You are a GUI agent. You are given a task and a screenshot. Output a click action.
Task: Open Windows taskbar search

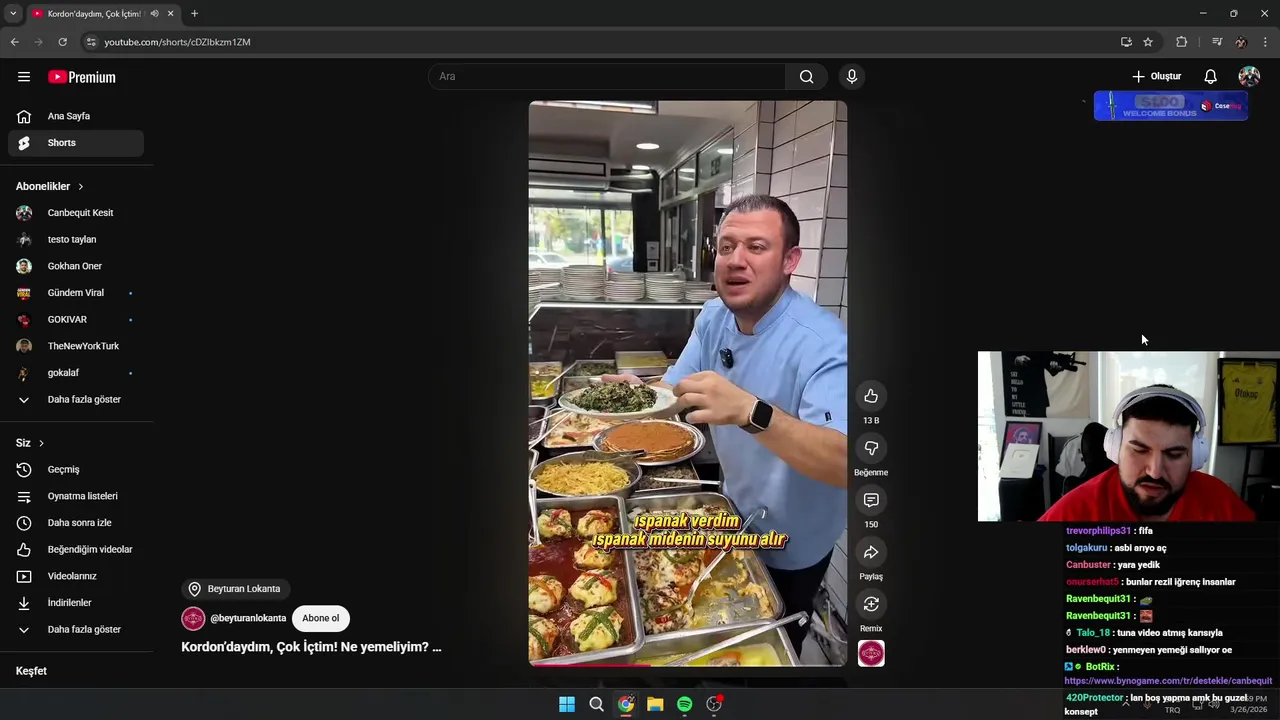[x=596, y=704]
